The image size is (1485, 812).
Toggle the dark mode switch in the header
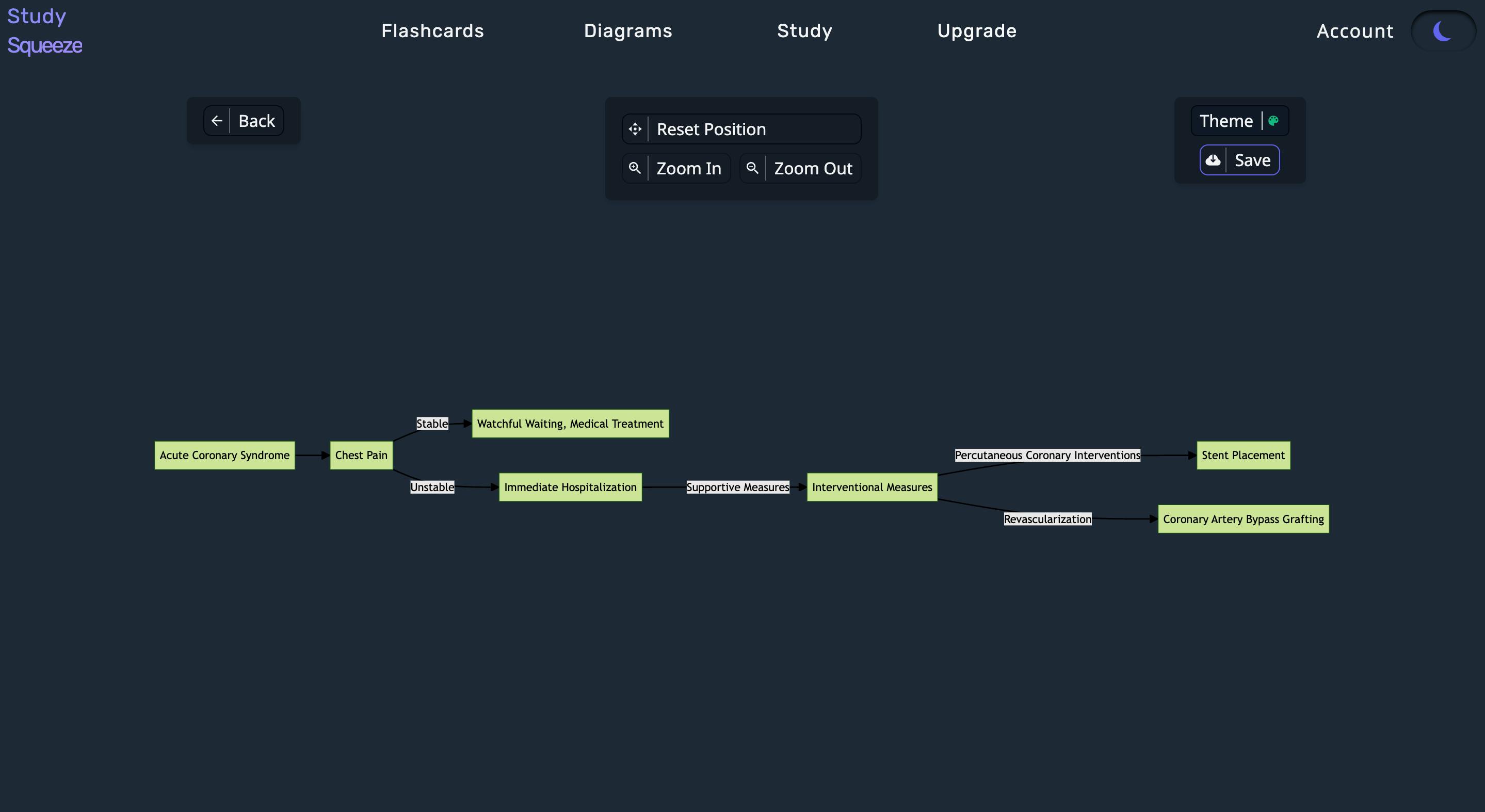[x=1444, y=30]
